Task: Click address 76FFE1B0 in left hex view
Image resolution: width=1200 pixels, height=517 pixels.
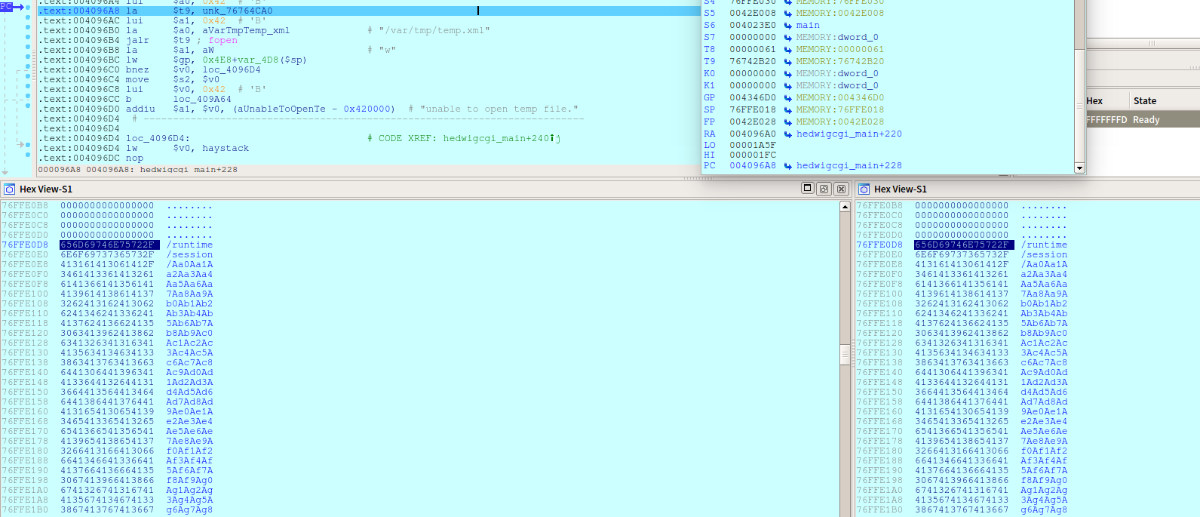Action: tap(25, 510)
